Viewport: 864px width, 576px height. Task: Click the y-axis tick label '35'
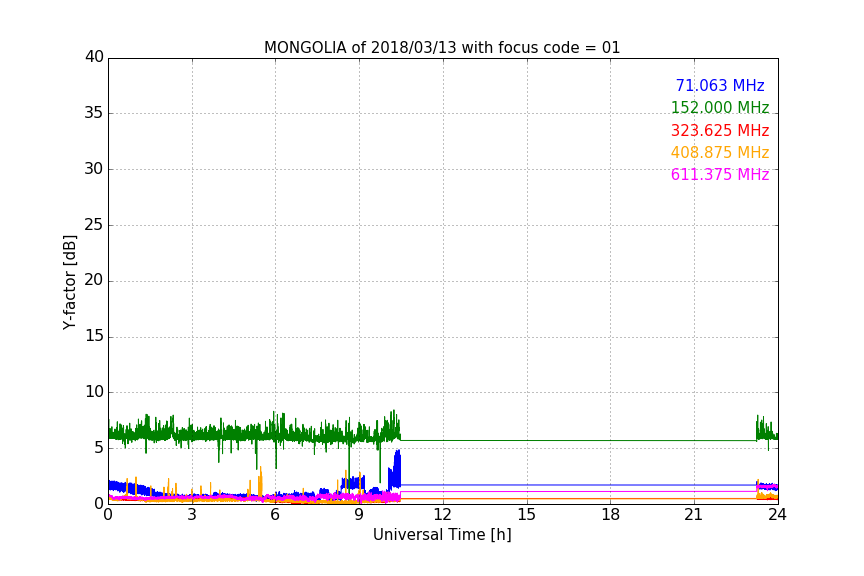94,113
